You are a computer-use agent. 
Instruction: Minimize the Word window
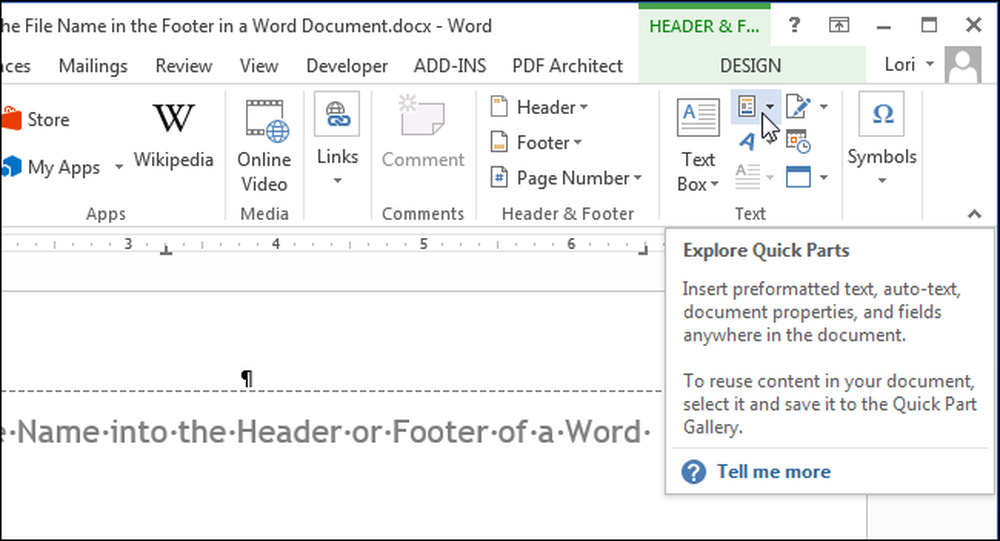883,26
